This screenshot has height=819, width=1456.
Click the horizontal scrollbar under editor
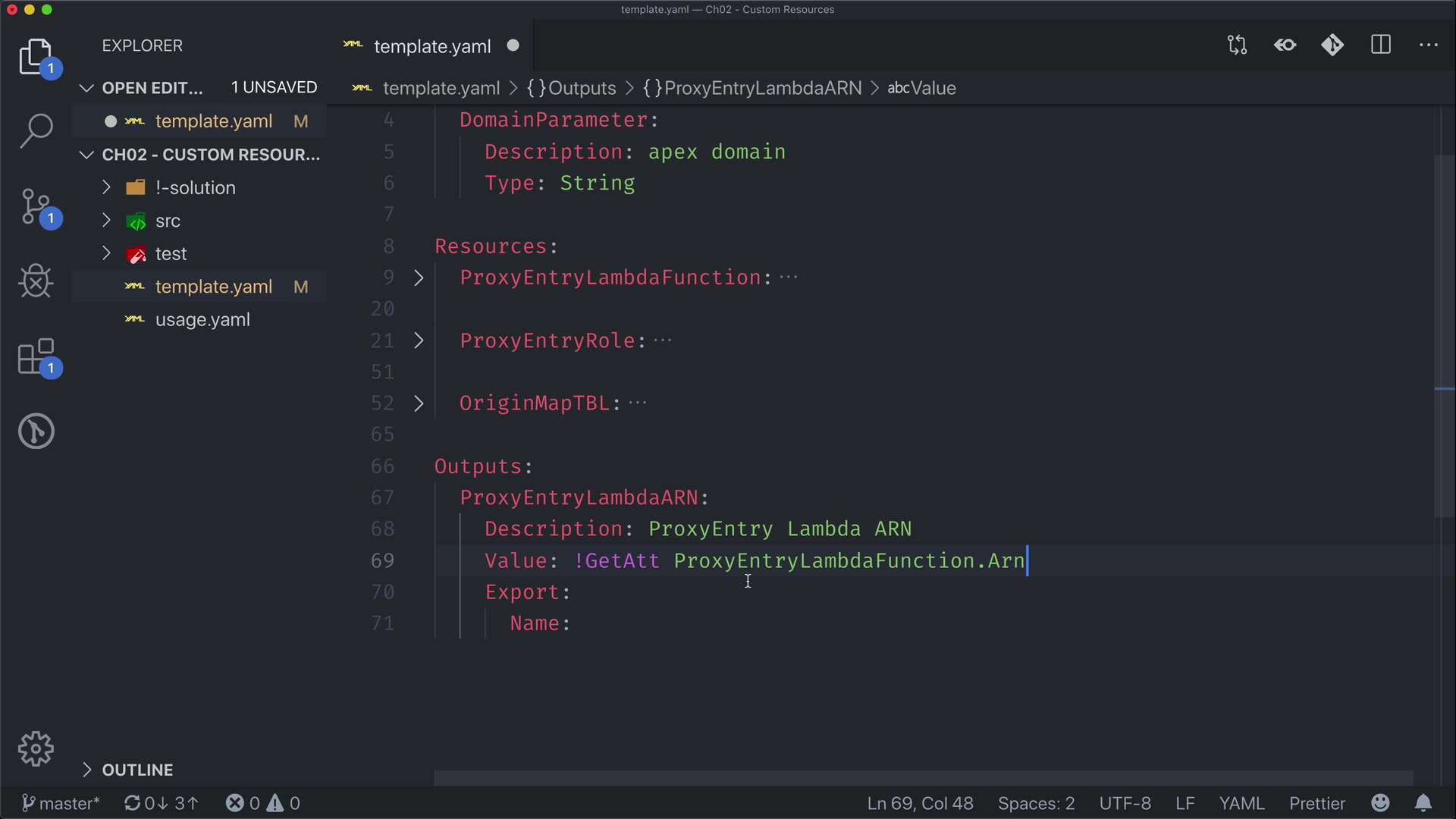[x=922, y=778]
